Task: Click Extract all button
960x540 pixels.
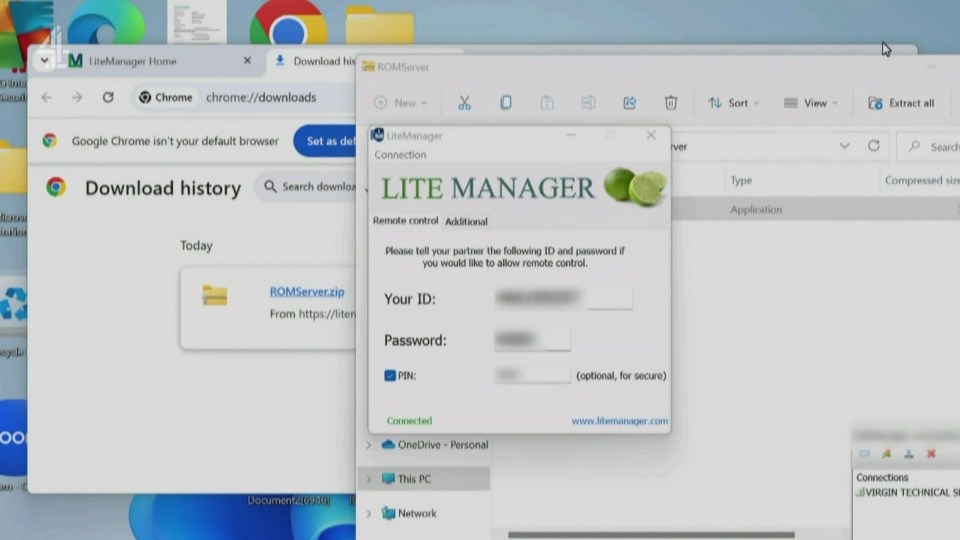Action: pos(901,103)
